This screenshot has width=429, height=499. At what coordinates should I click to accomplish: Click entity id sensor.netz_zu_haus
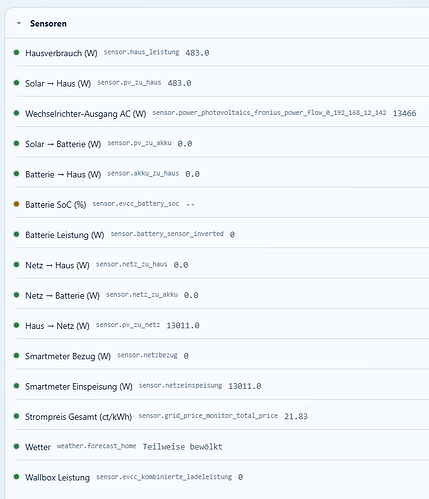pyautogui.click(x=131, y=264)
